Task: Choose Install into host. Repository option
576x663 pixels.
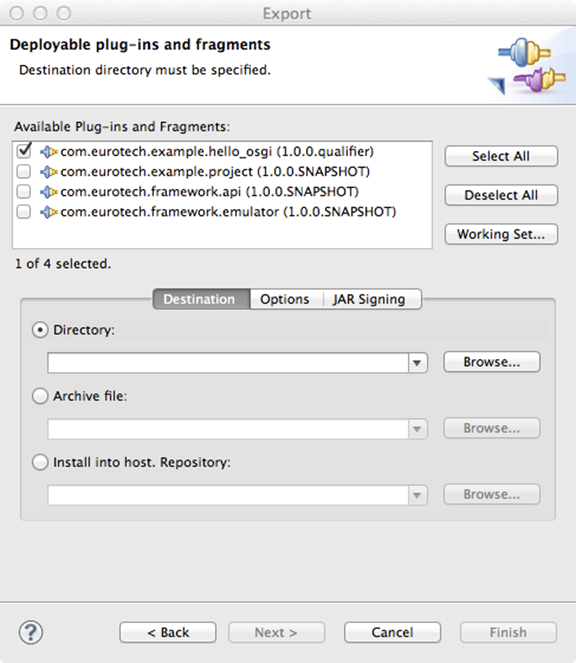Action: coord(40,462)
